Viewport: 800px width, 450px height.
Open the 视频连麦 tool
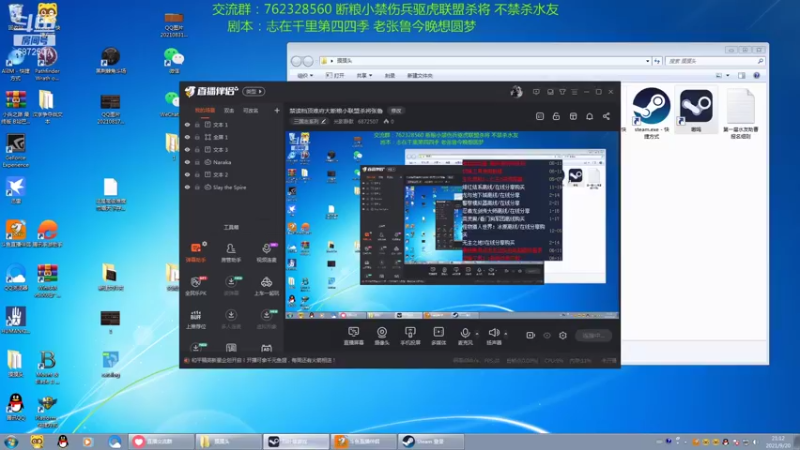[266, 252]
